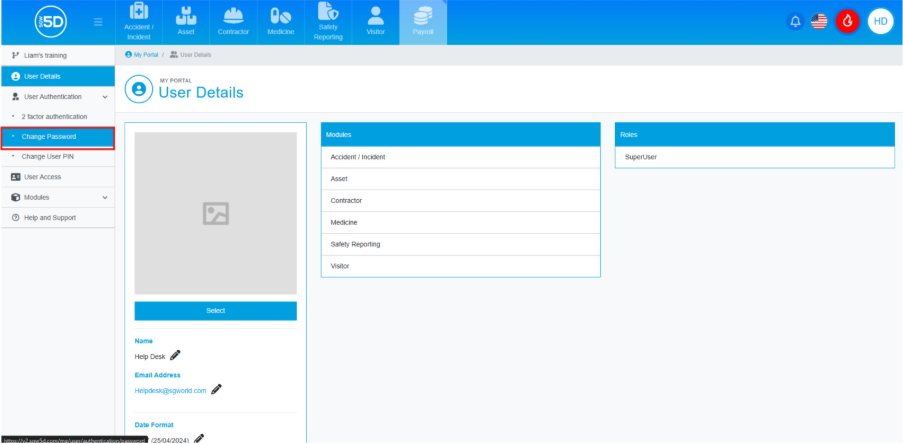Open the Accident / Incident module
903x444 pixels.
(x=139, y=22)
